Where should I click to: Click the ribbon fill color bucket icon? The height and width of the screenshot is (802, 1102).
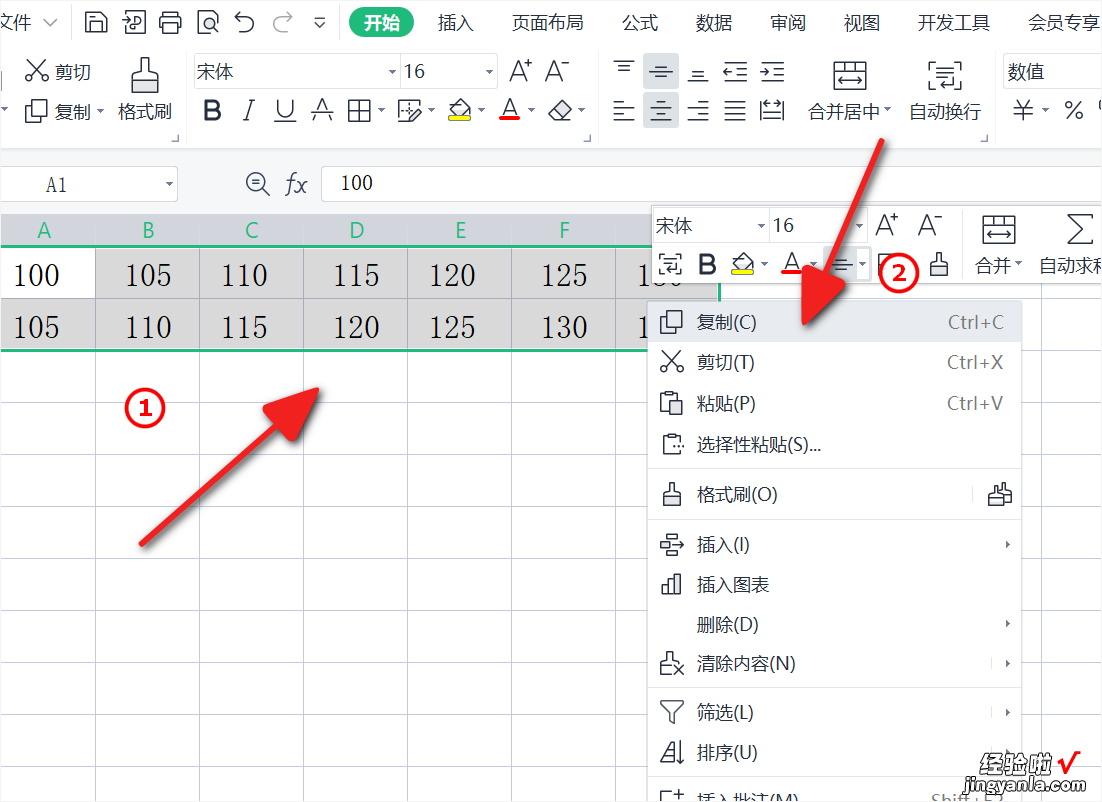460,110
